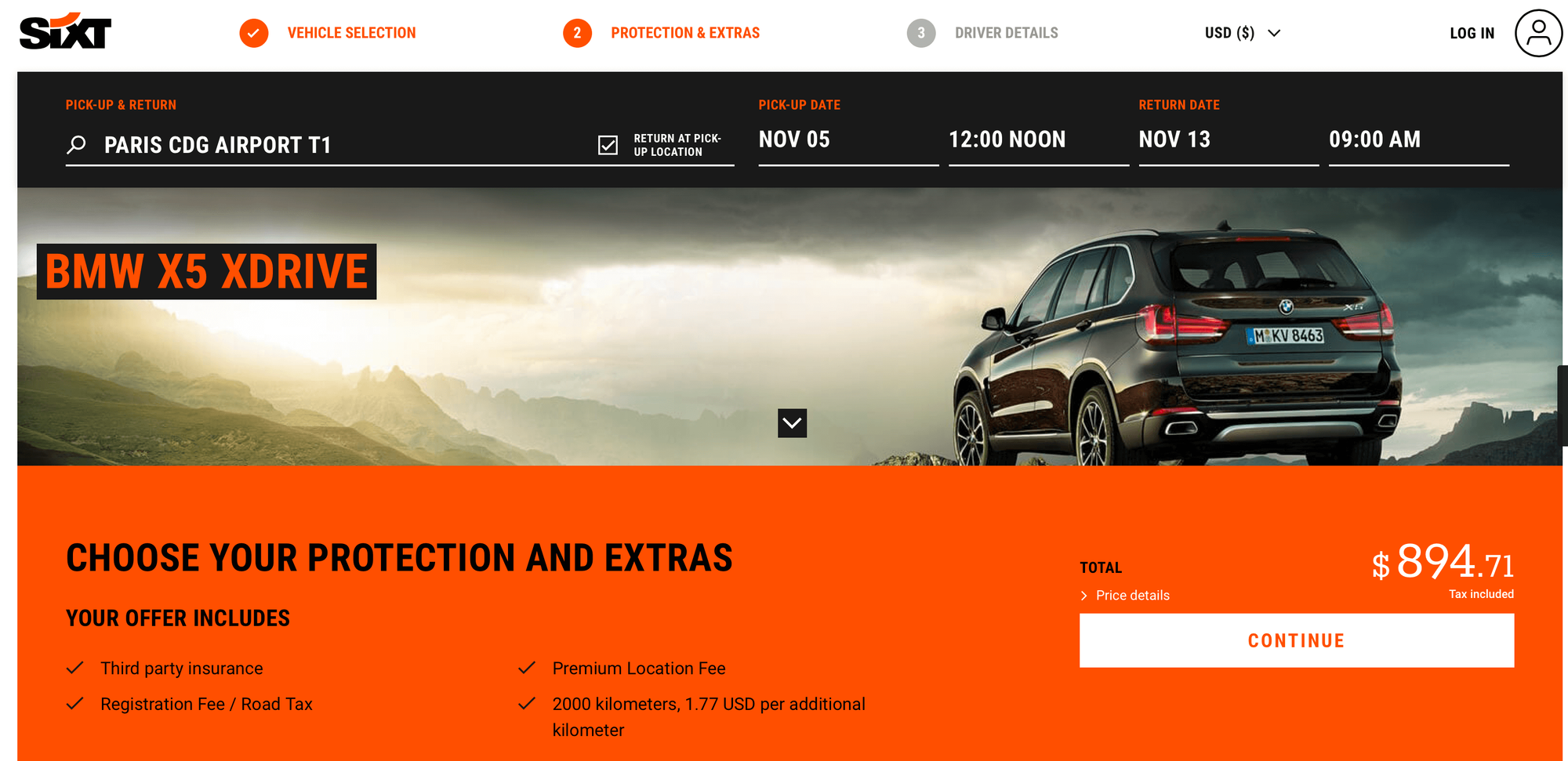Click the down arrow box on car image
The image size is (1568, 761).
click(x=792, y=423)
